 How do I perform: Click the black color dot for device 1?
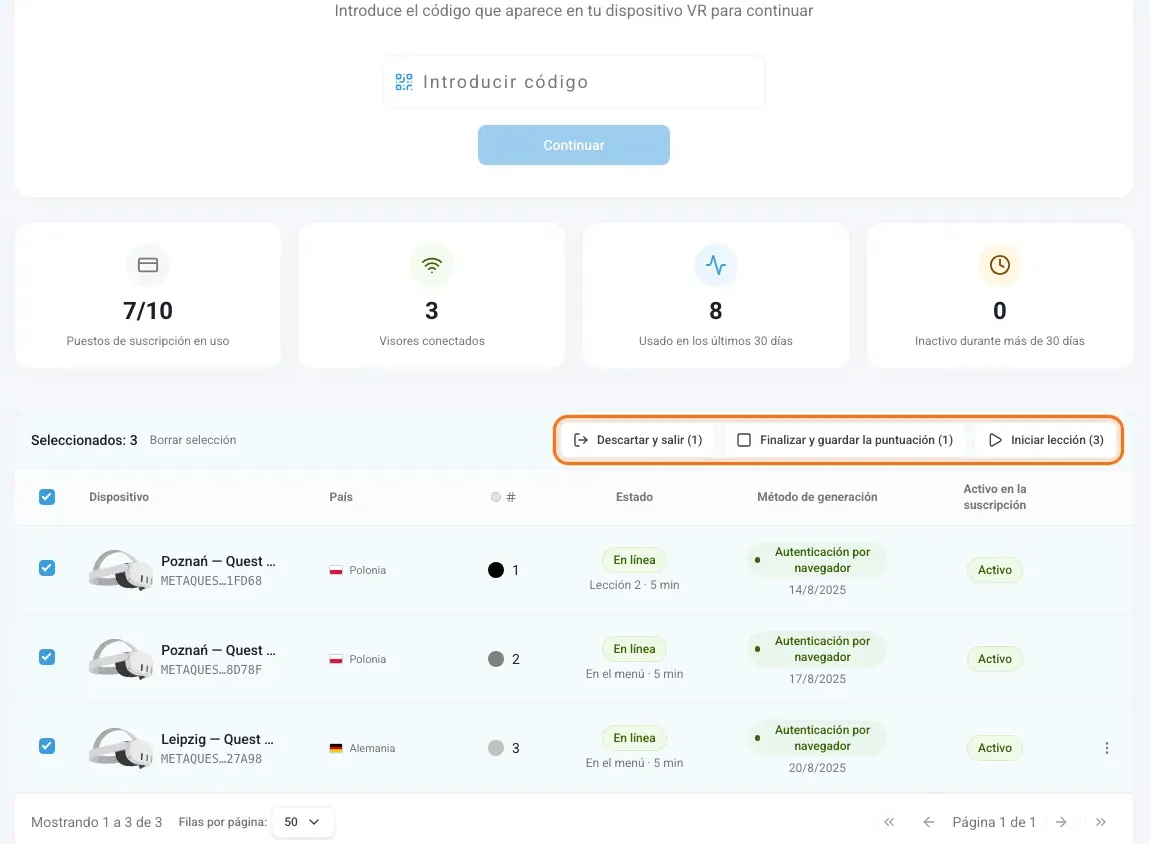tap(496, 570)
